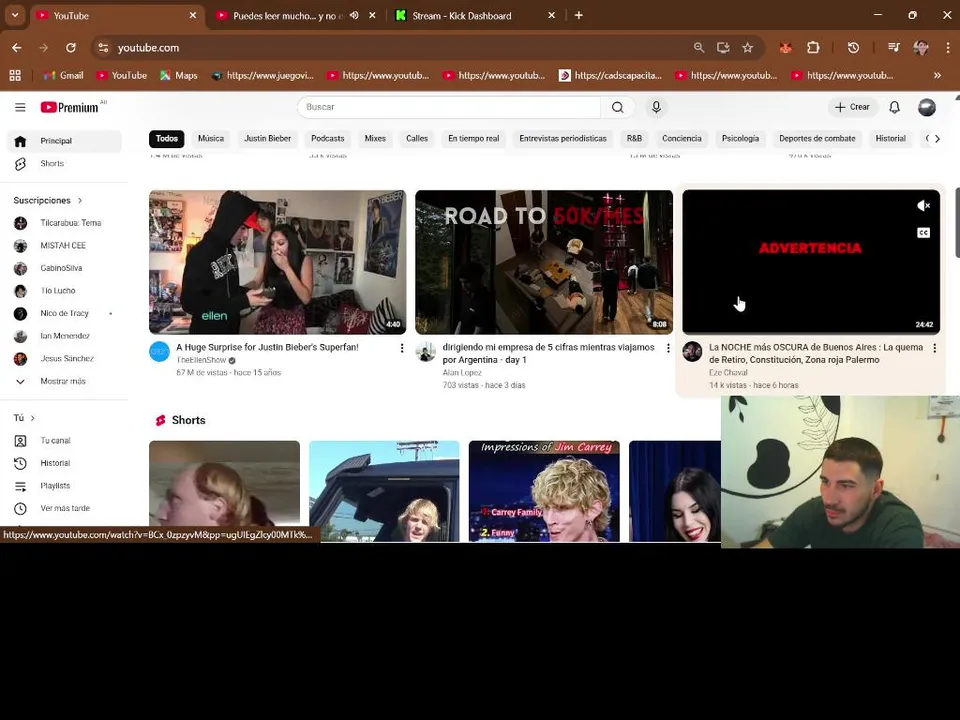
Task: Open Tu canal in sidebar
Action: (64, 440)
